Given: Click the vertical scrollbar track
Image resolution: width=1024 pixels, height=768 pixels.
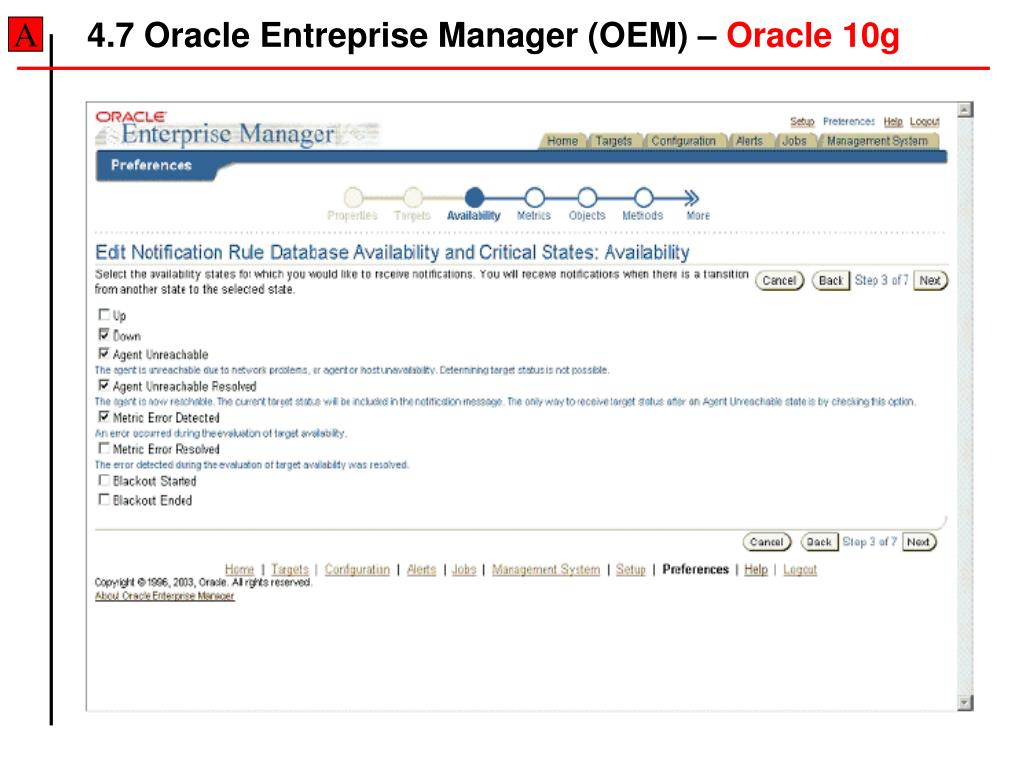Looking at the screenshot, I should pos(965,406).
